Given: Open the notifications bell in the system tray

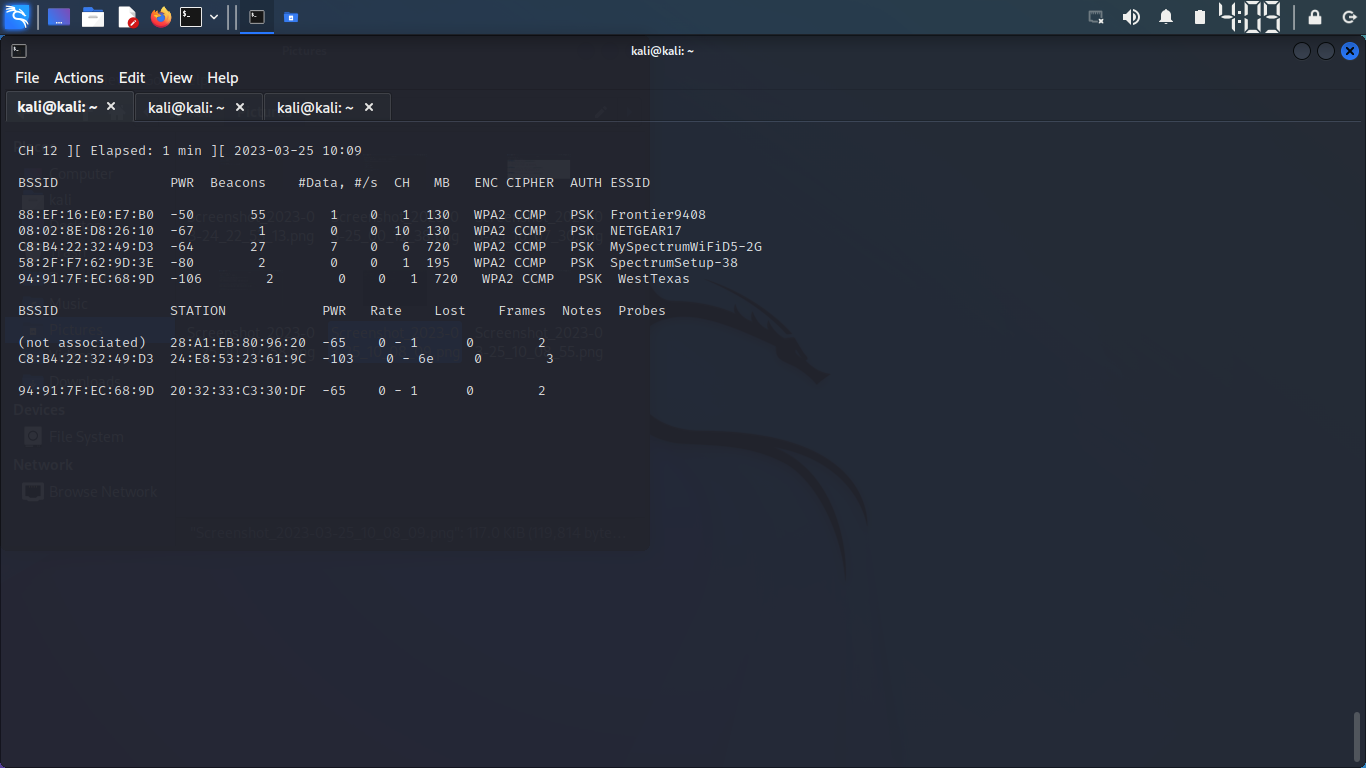Looking at the screenshot, I should point(1165,16).
